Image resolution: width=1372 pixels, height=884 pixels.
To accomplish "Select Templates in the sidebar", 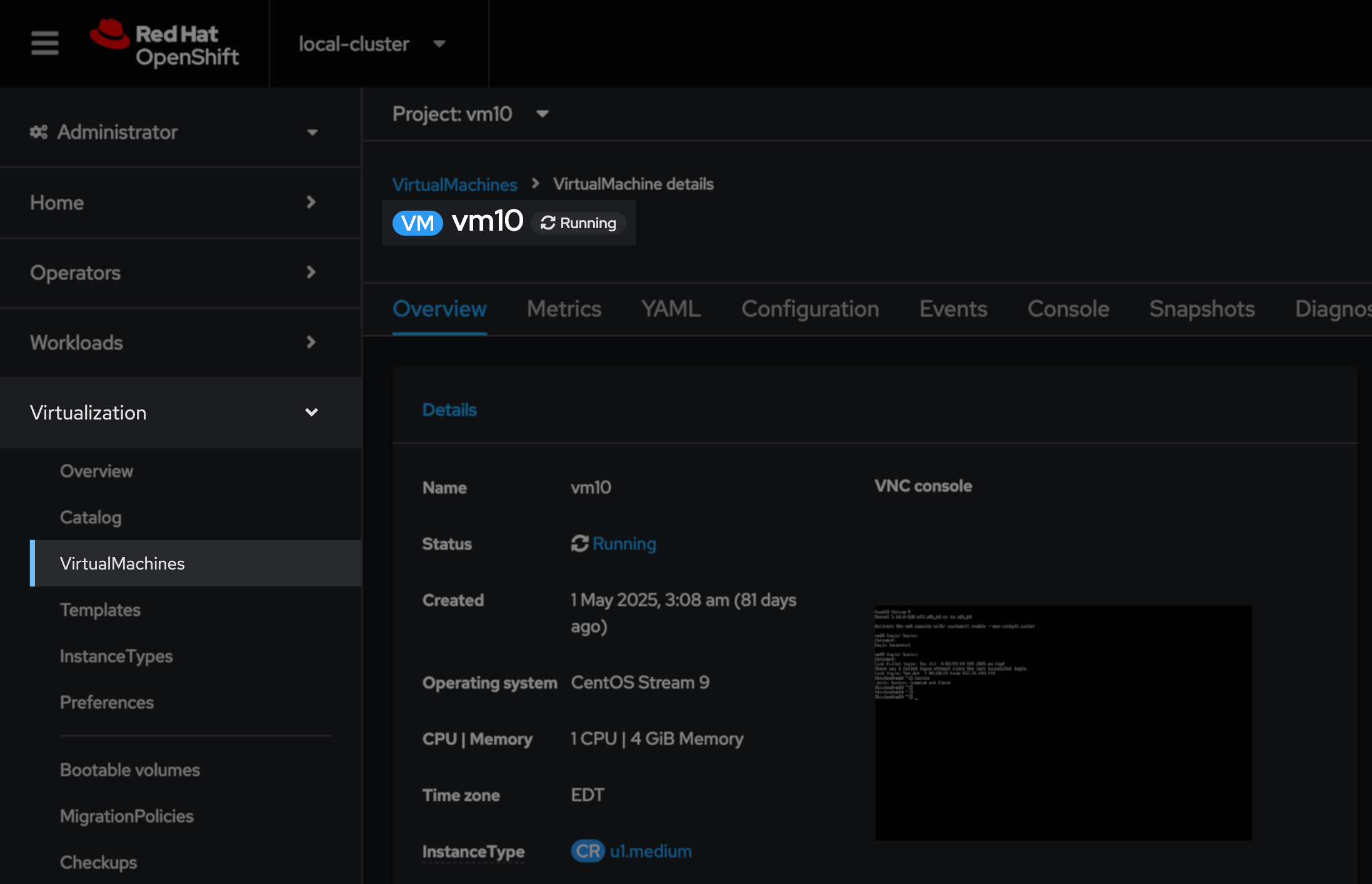I will (x=100, y=610).
